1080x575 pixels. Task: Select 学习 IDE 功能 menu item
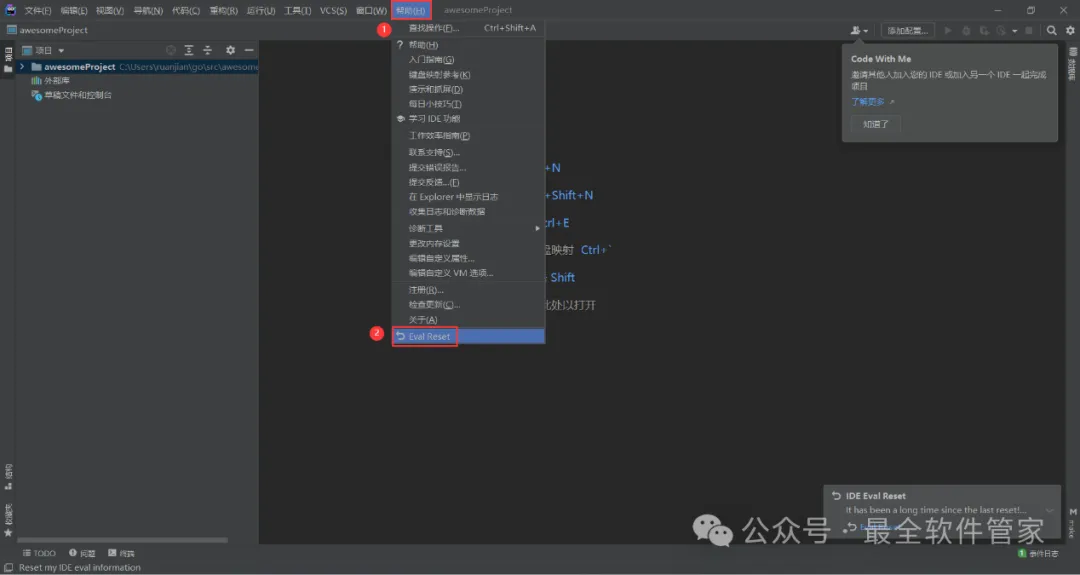point(468,118)
